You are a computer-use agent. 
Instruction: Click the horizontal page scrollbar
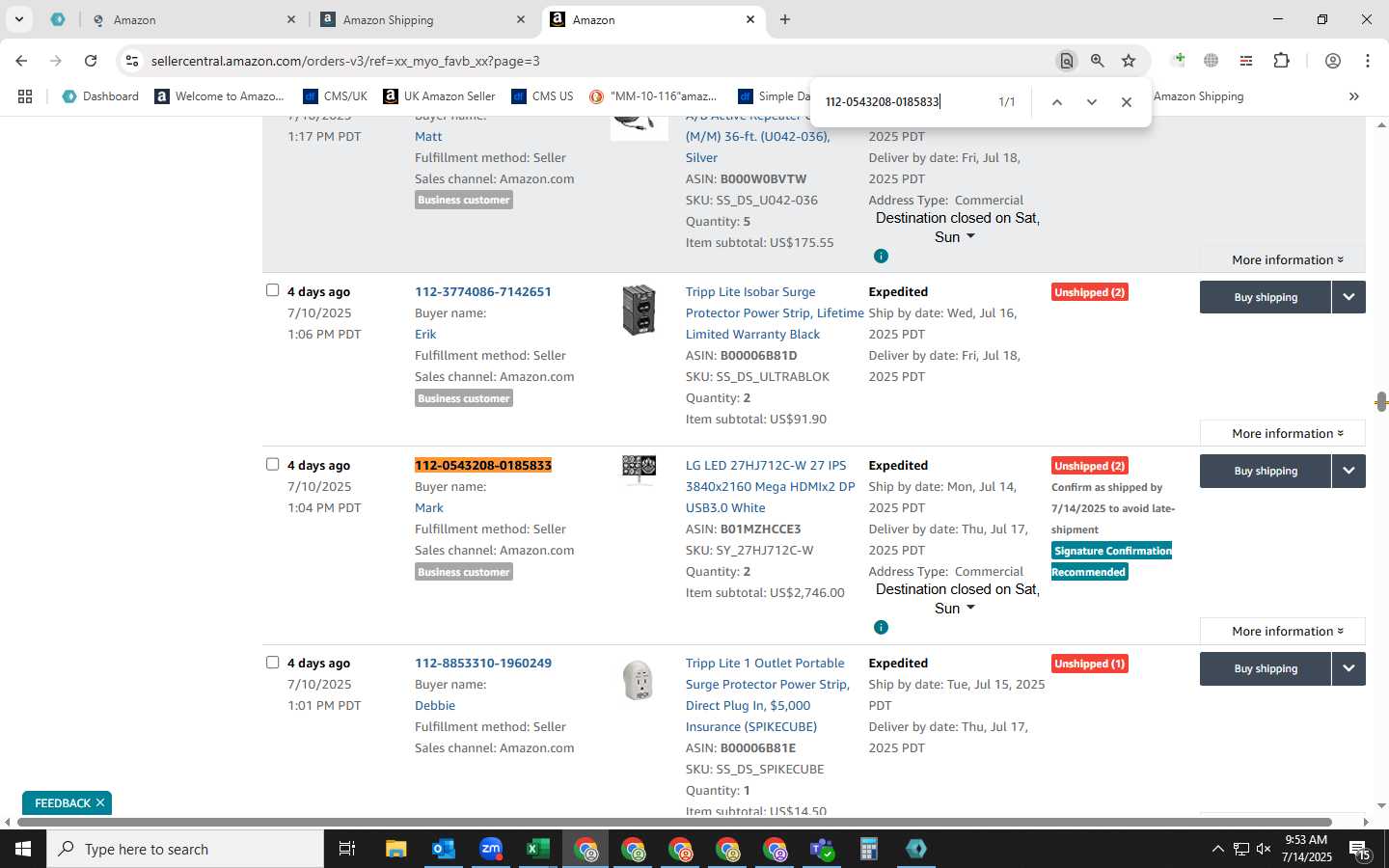(674, 822)
